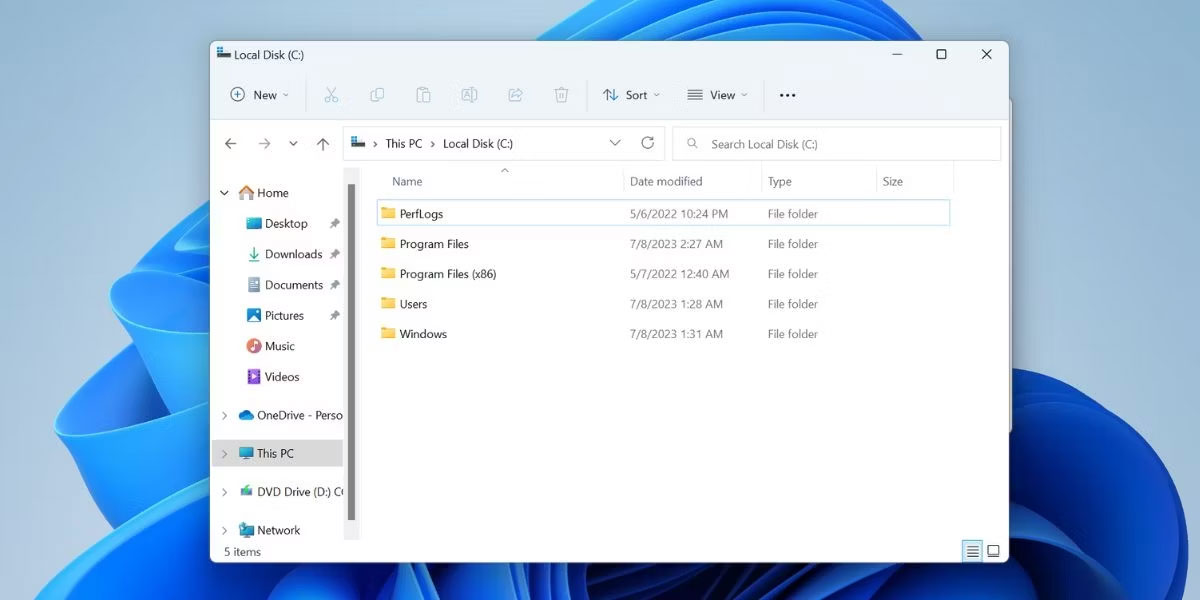Switch to details view layout toggle

point(972,551)
